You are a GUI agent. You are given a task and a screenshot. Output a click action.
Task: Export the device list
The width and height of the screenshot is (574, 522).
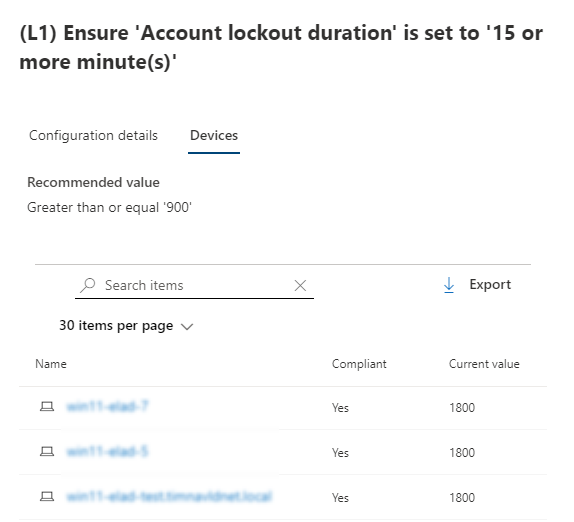tap(477, 285)
